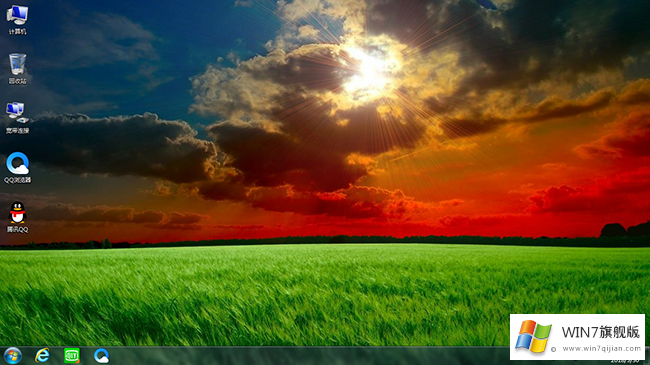
Task: Click the 宽带连接 text label
Action: pyautogui.click(x=17, y=131)
